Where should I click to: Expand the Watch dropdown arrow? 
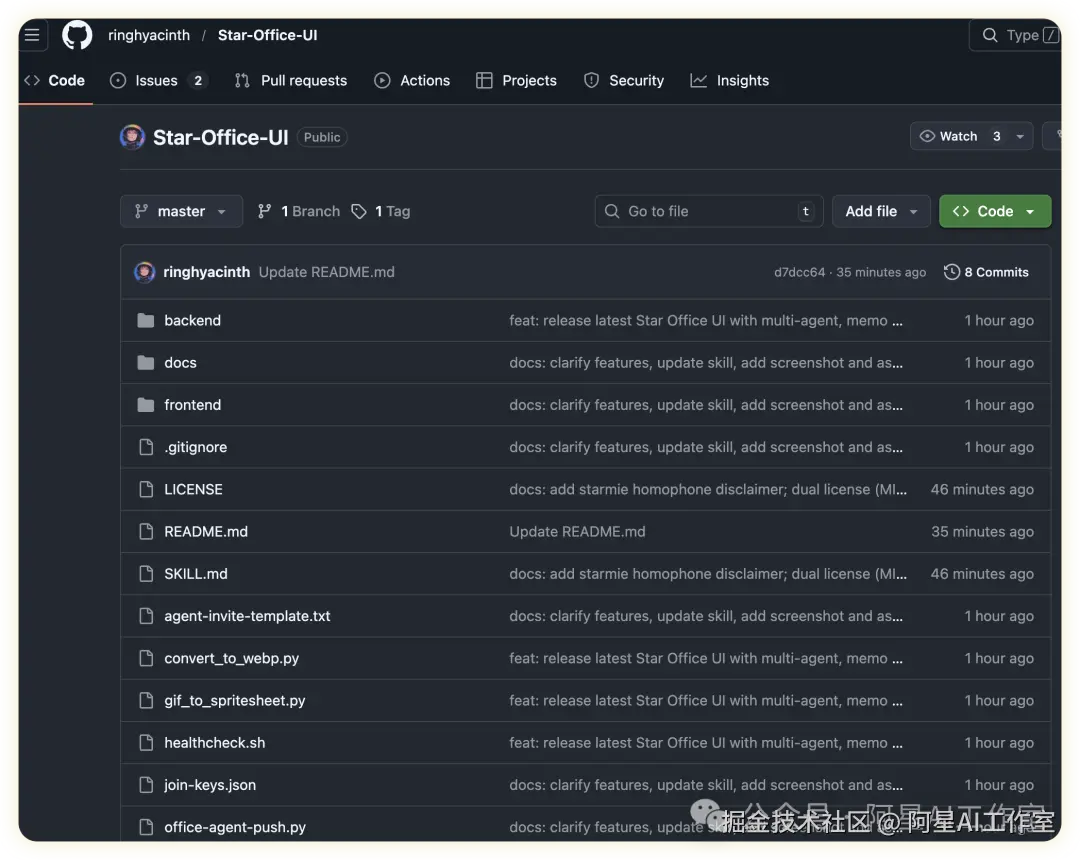[1020, 136]
